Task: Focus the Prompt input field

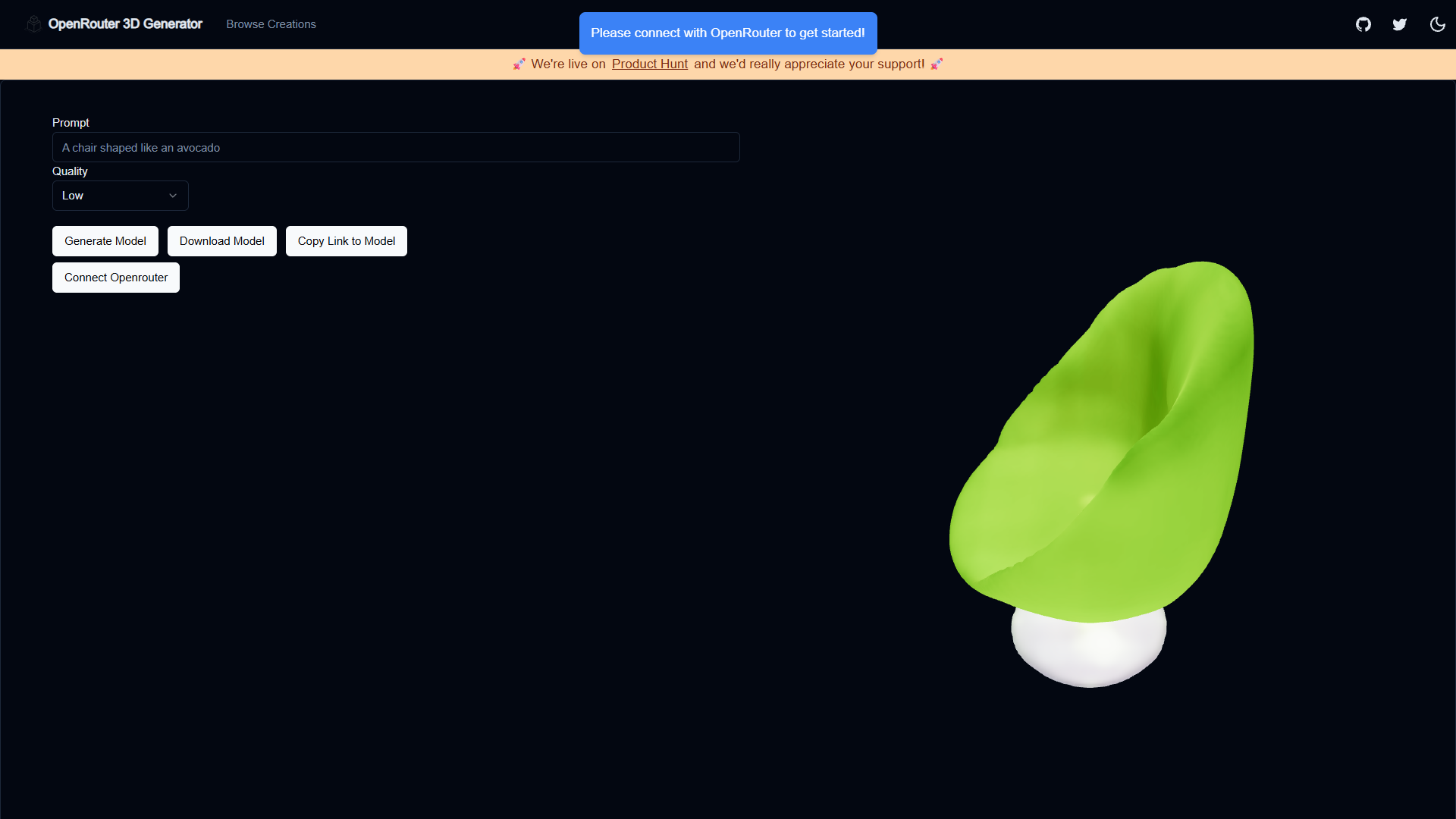Action: pyautogui.click(x=396, y=148)
